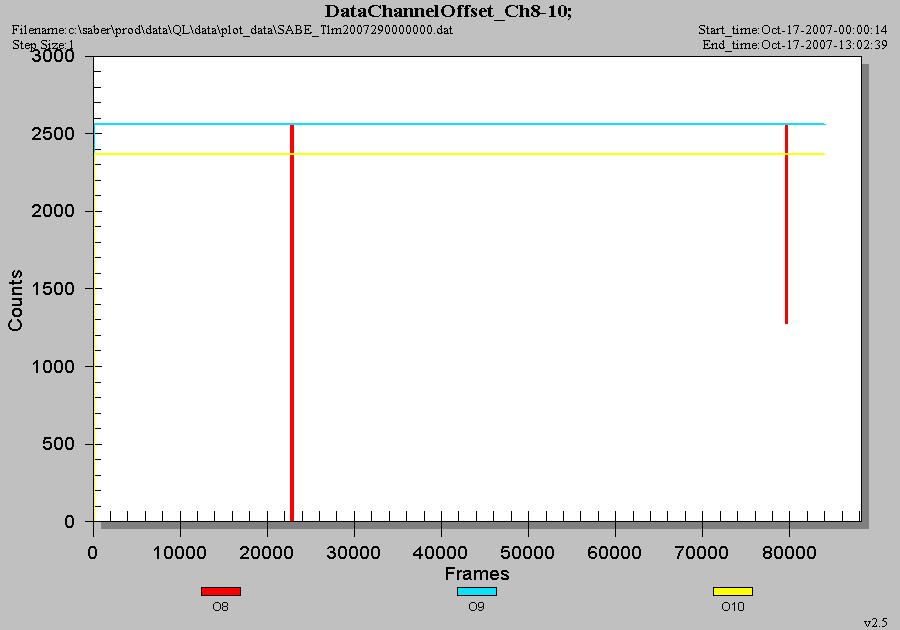Click the 3000 y-axis tick label

[53, 56]
